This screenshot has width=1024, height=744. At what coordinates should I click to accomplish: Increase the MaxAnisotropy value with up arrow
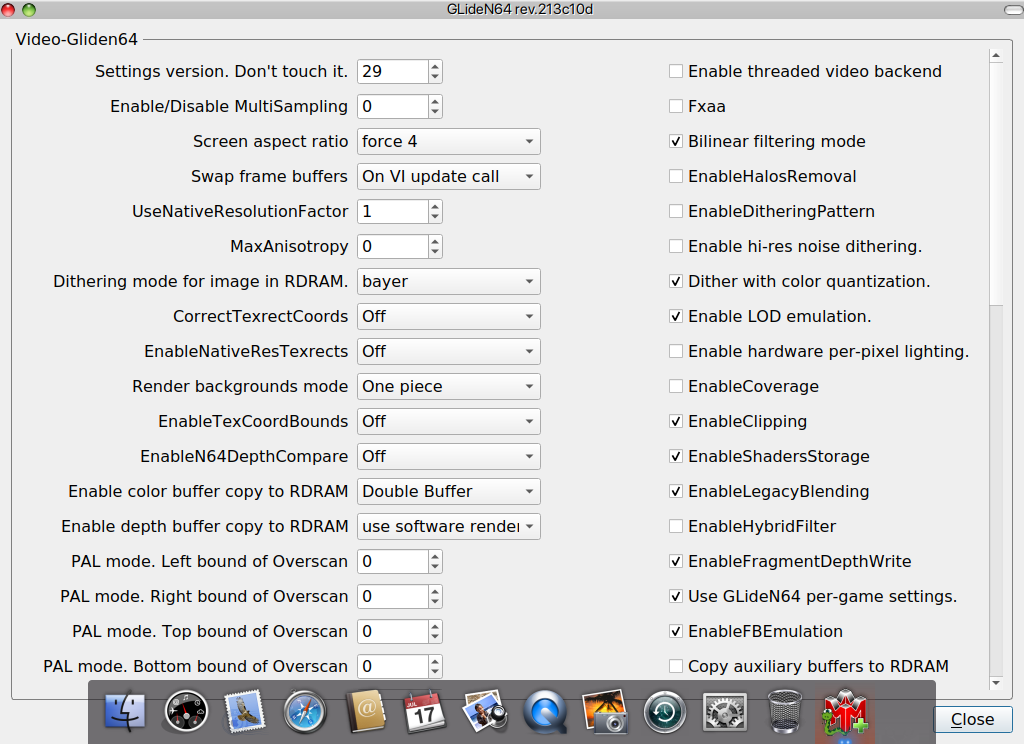[435, 241]
